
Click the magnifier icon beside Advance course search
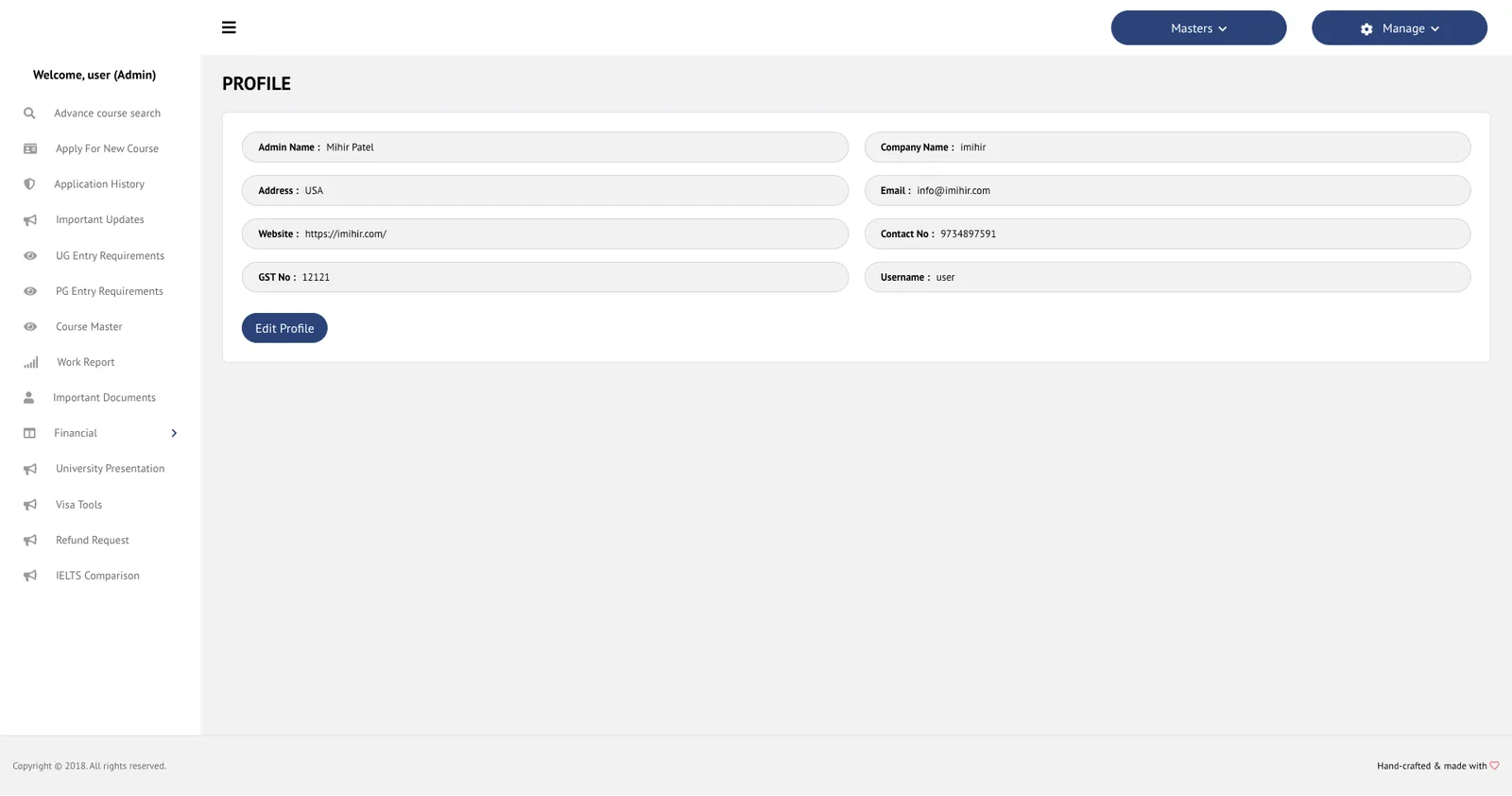[x=29, y=113]
